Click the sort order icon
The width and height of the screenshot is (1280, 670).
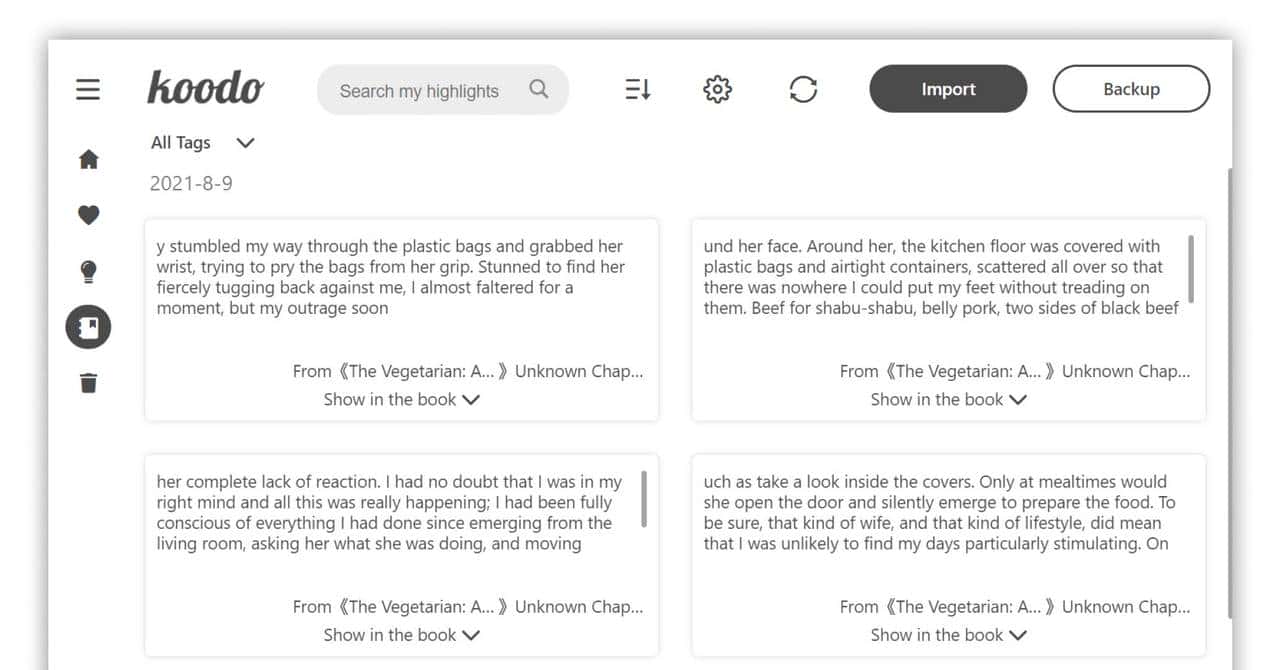click(x=638, y=90)
